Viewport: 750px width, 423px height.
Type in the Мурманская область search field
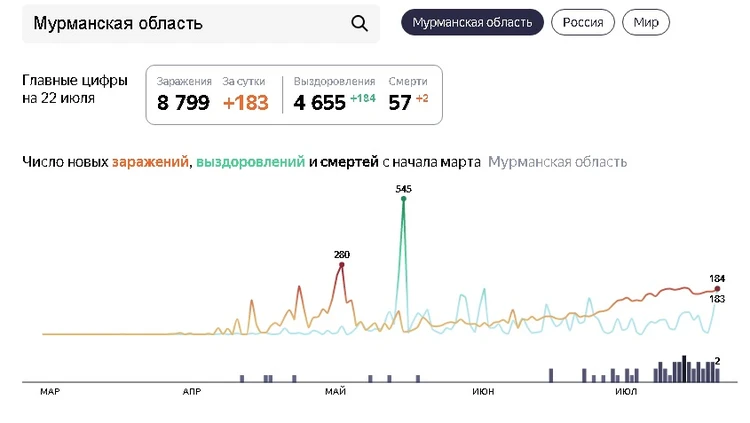pyautogui.click(x=180, y=24)
